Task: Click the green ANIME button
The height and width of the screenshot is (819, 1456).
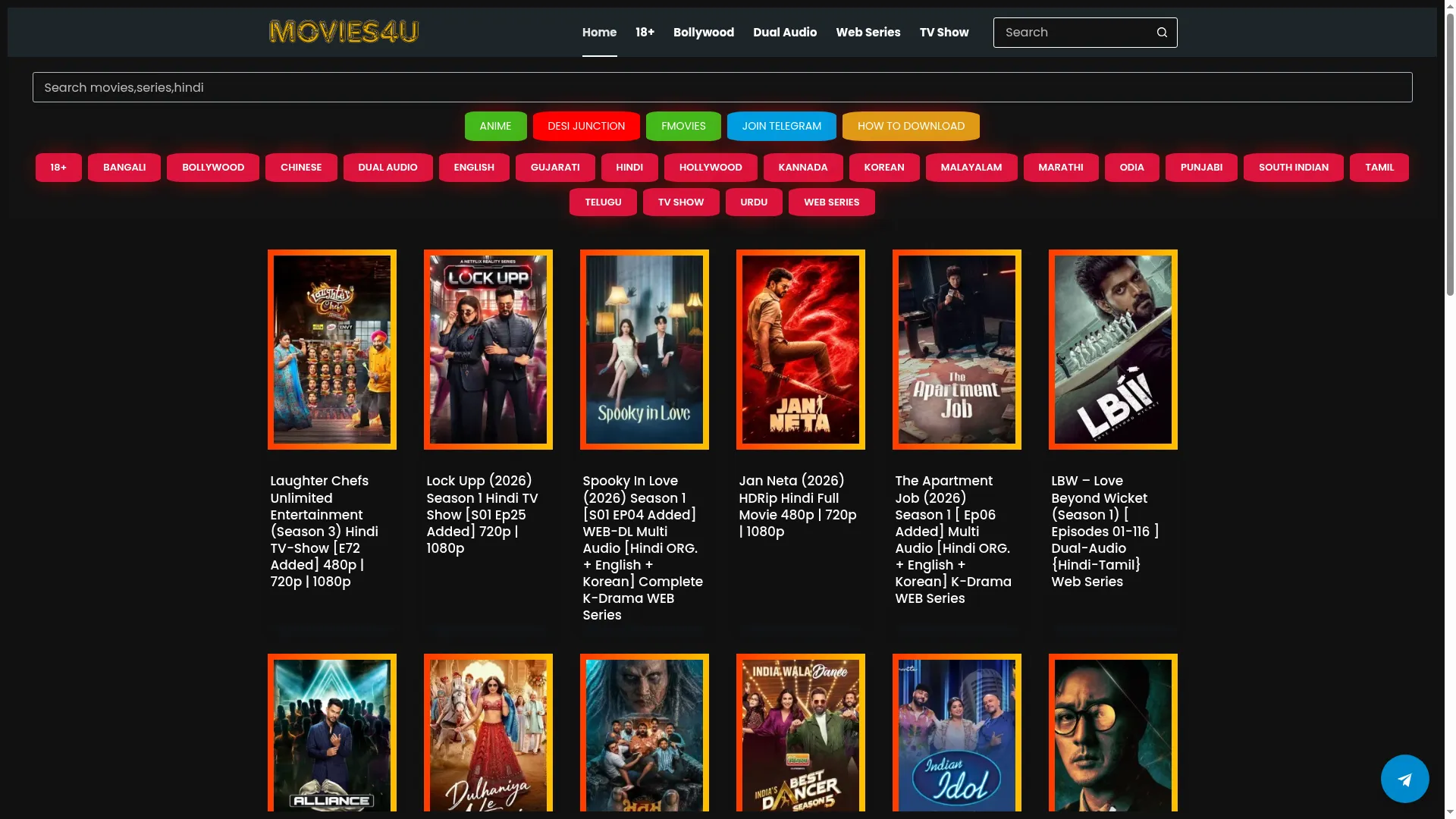Action: [x=495, y=126]
